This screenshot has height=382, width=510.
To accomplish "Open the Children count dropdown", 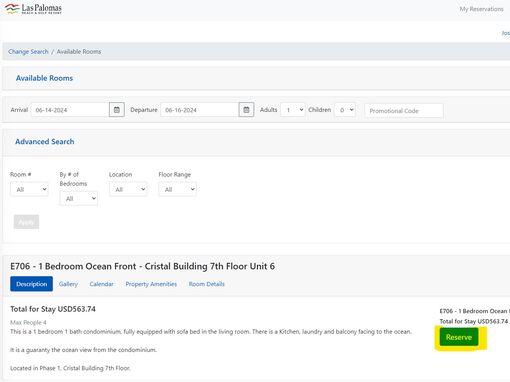I will coord(345,110).
